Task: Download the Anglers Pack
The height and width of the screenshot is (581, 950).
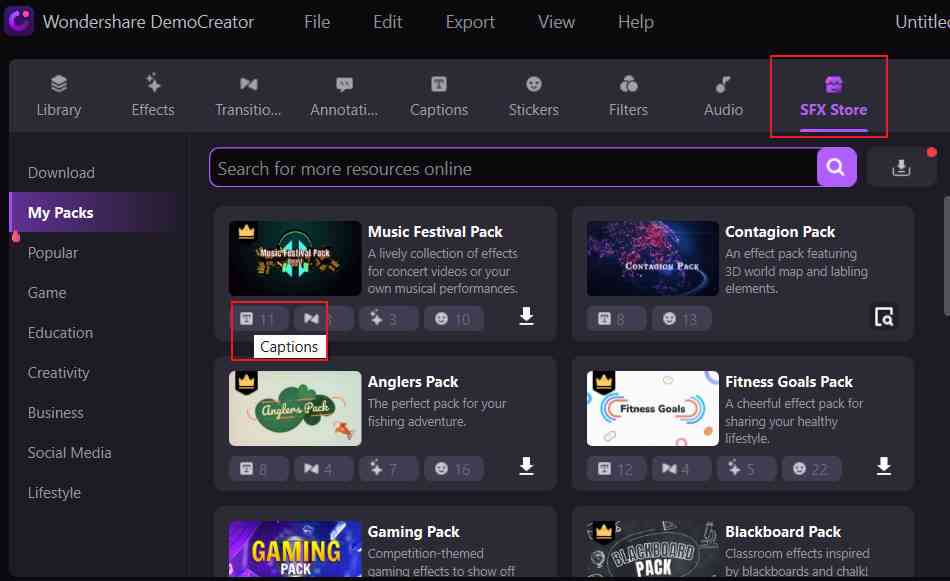Action: pyautogui.click(x=526, y=466)
